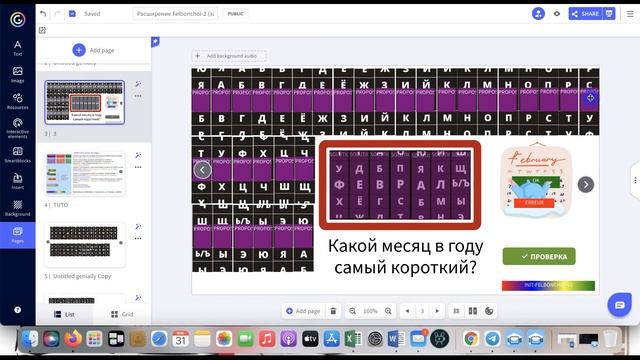
Task: Zoom in with plus magnifier
Action: coord(388,311)
